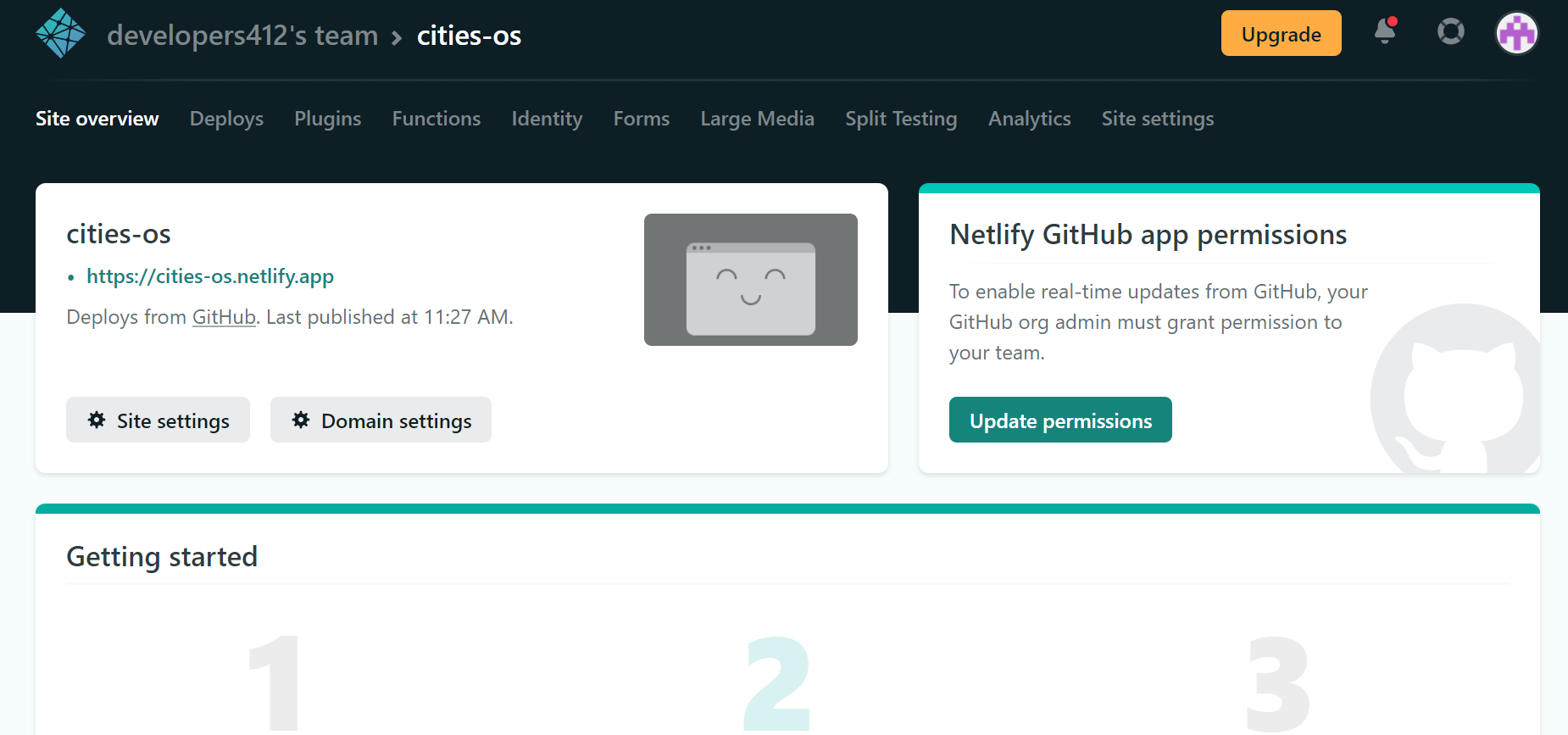Click the cities-os breadcrumb title
The height and width of the screenshot is (735, 1568).
coord(469,36)
